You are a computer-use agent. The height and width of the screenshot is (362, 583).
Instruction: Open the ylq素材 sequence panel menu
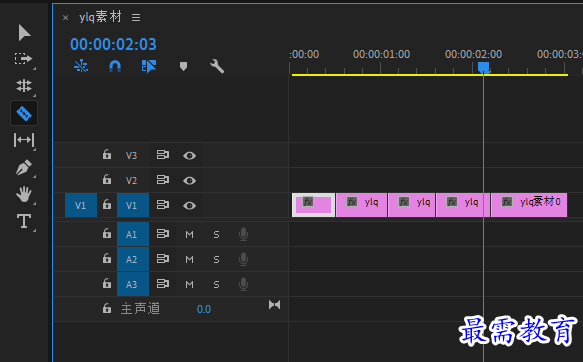(x=136, y=17)
